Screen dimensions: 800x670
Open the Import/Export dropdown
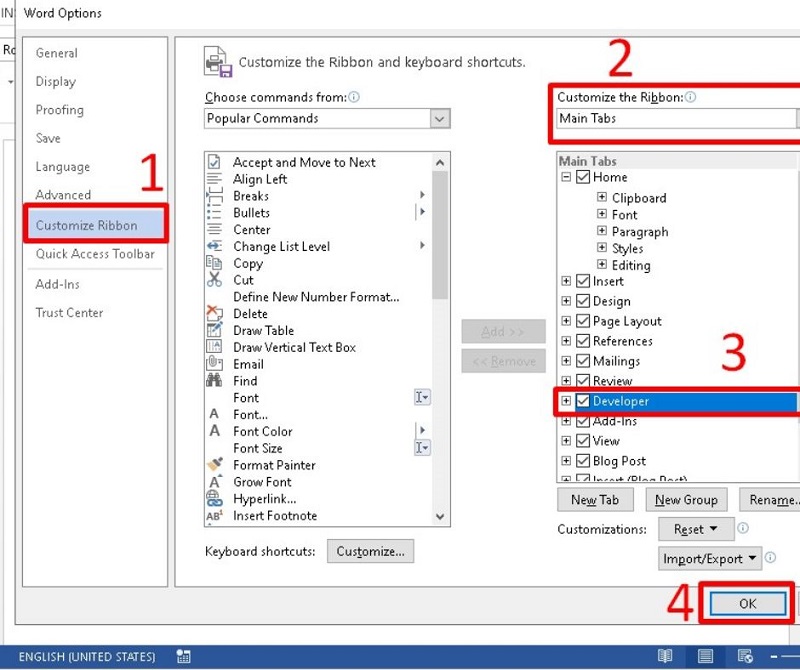710,559
